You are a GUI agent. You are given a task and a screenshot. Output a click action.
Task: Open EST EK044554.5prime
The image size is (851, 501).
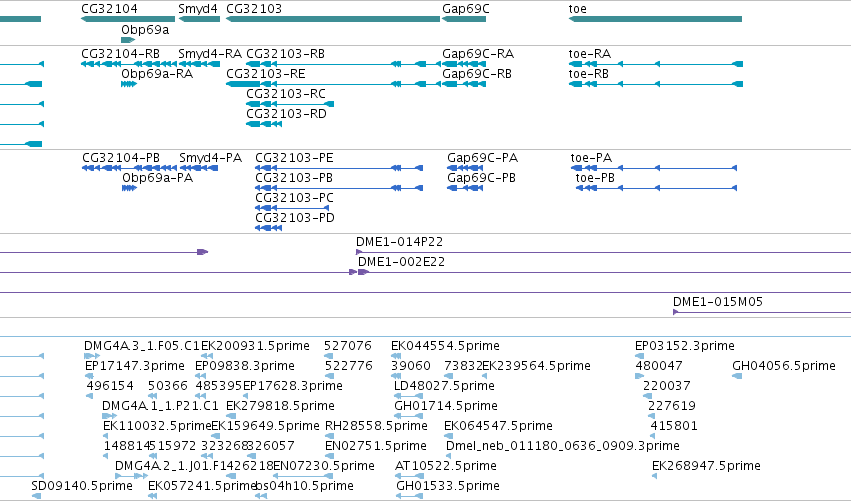[446, 346]
